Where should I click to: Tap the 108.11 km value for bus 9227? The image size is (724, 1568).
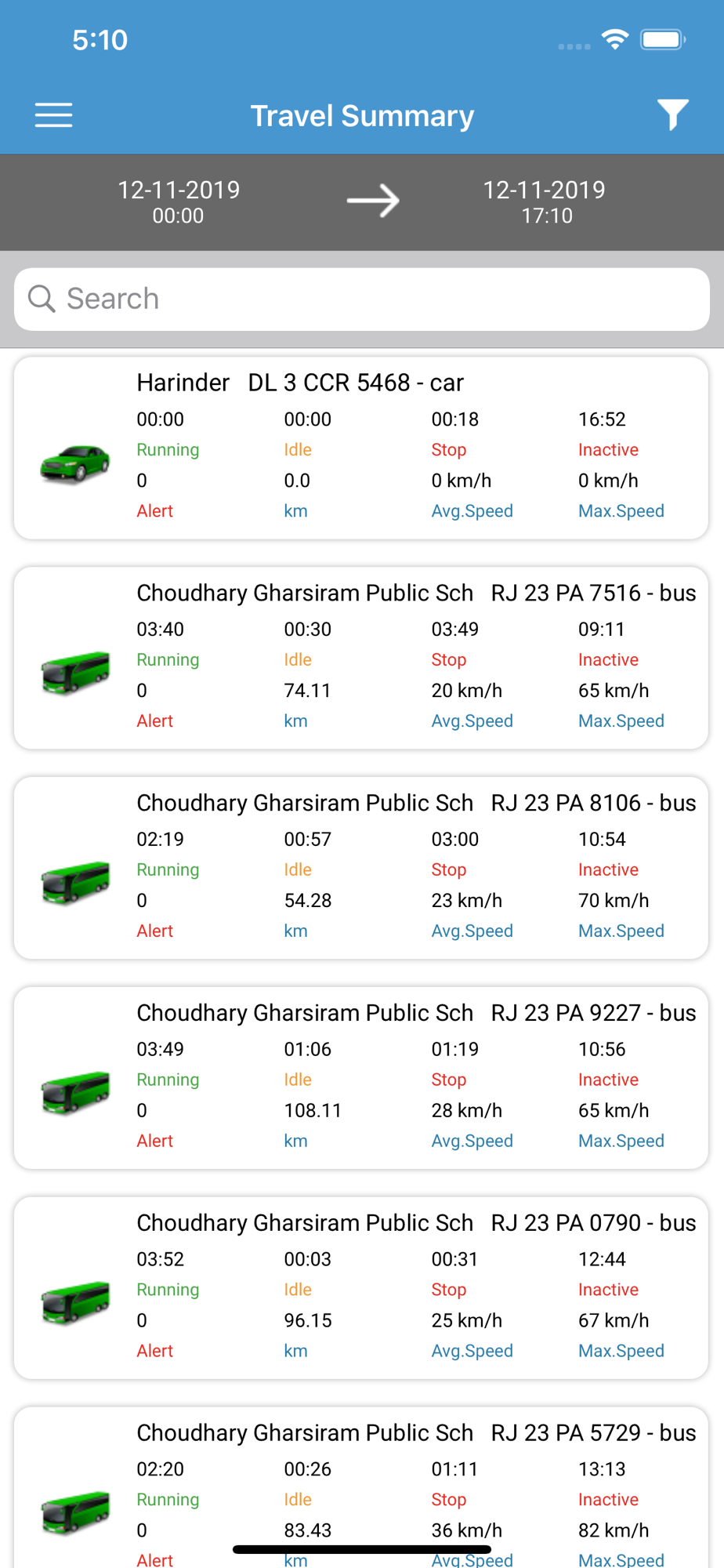click(313, 1110)
